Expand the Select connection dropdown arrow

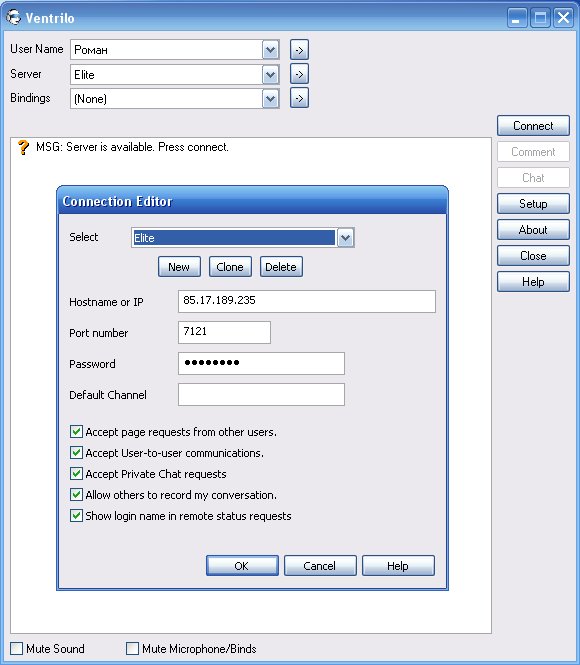click(345, 238)
